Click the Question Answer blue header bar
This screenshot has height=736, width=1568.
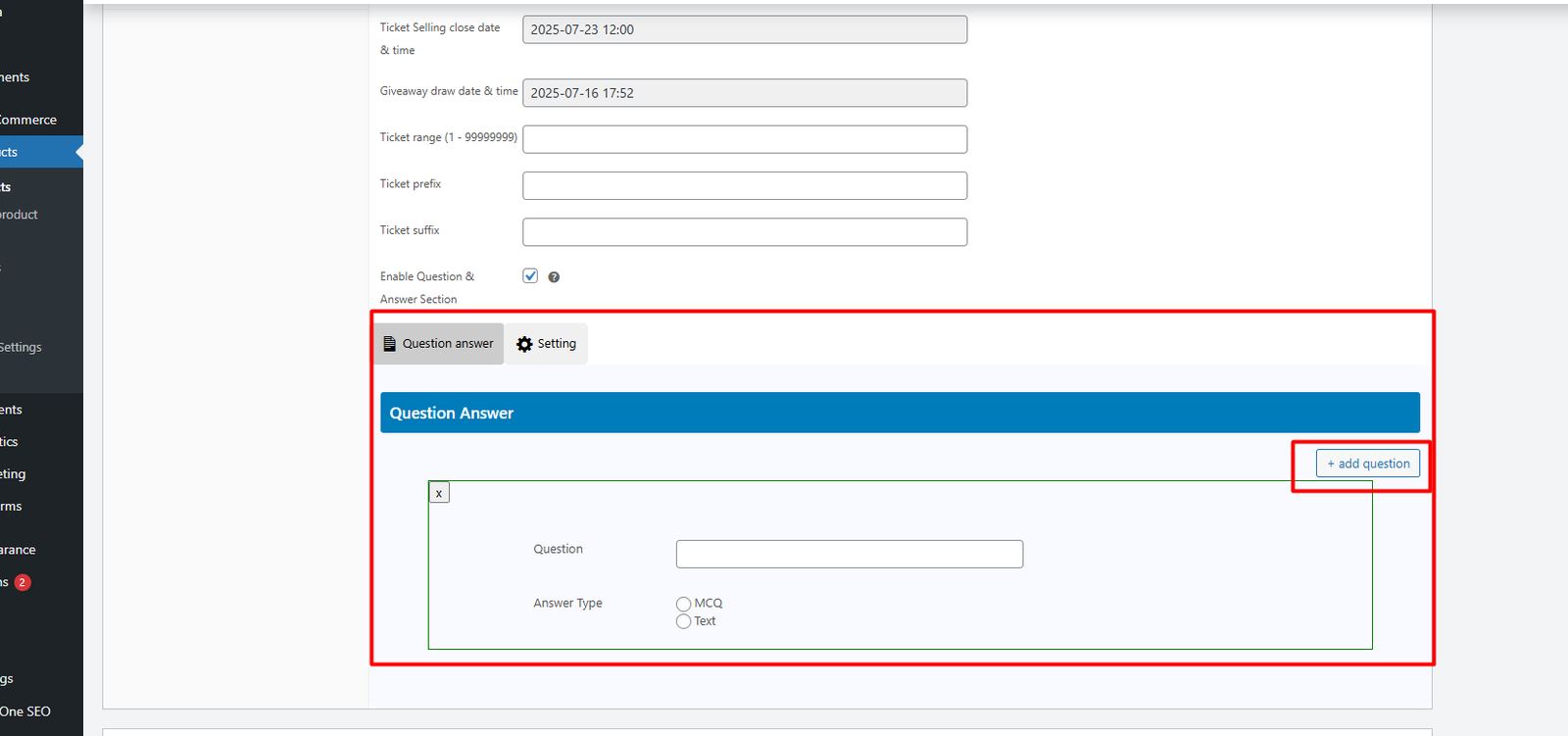899,413
